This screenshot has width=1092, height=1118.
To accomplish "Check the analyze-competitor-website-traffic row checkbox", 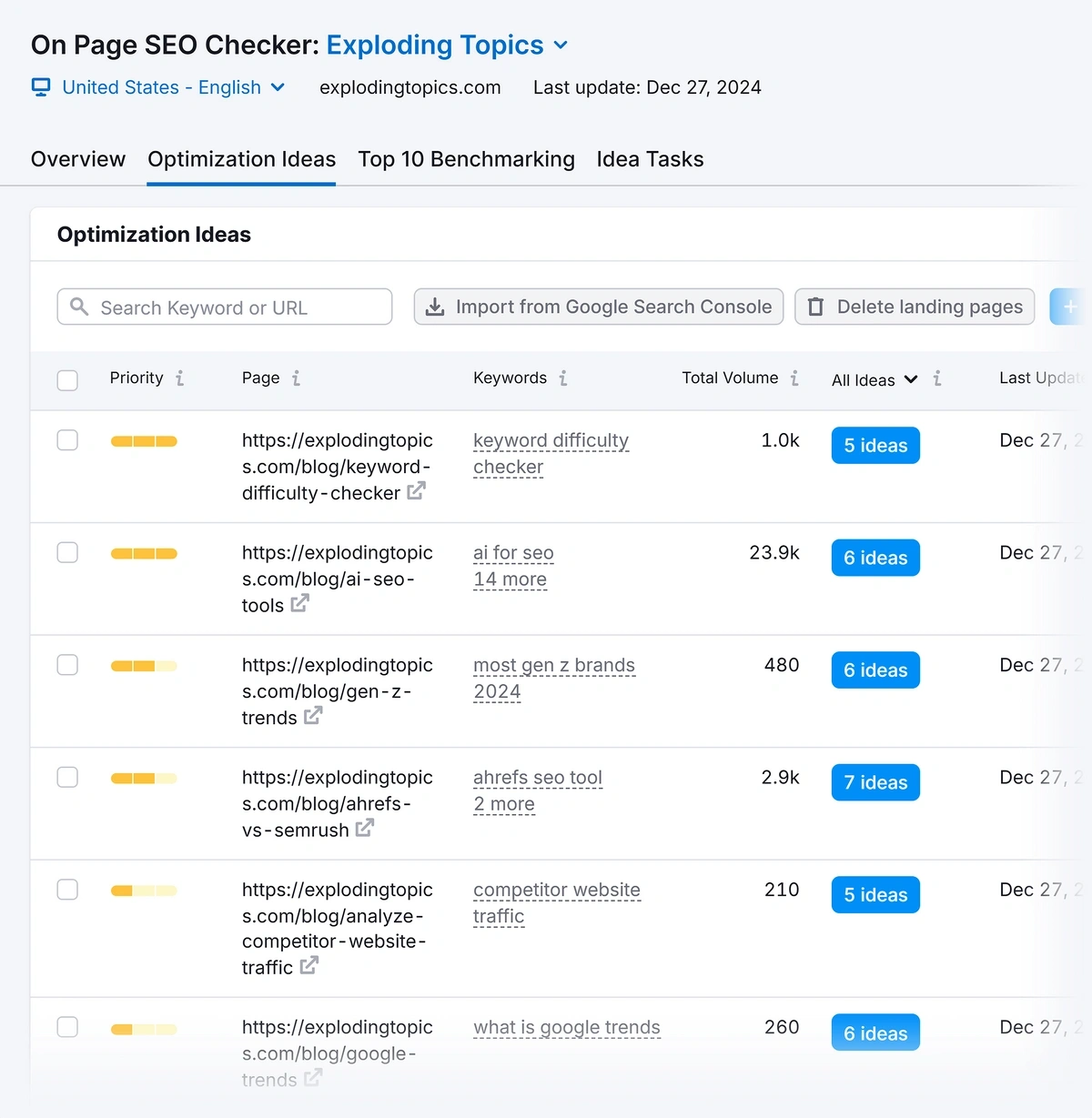I will pyautogui.click(x=67, y=890).
